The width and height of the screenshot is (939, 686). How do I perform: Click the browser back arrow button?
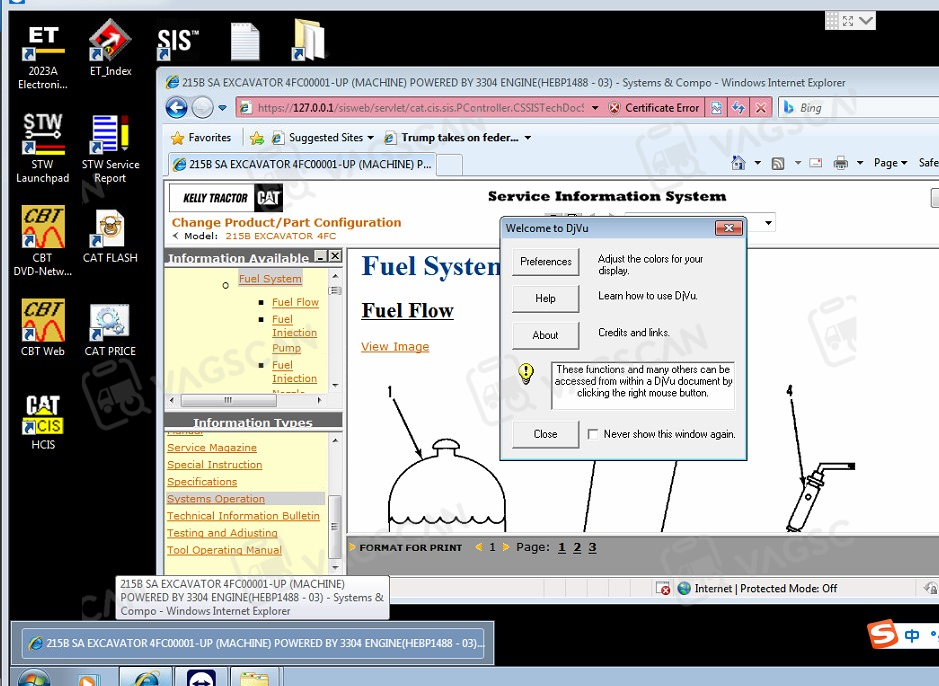pyautogui.click(x=177, y=108)
